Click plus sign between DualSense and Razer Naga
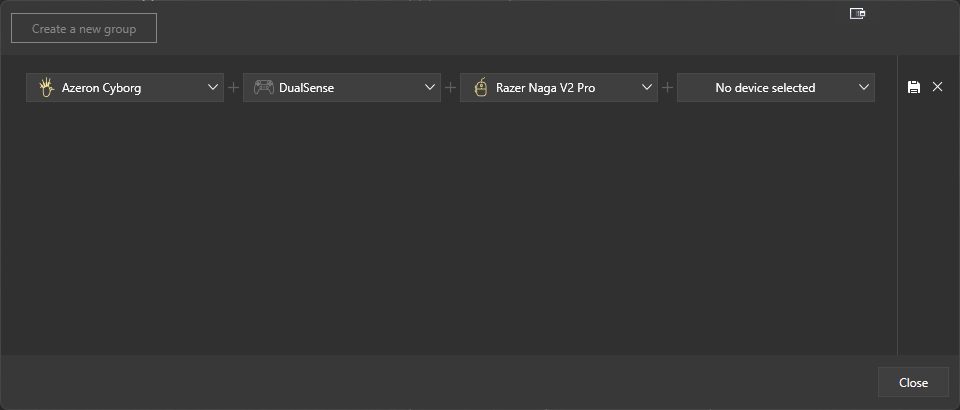Image resolution: width=960 pixels, height=410 pixels. (451, 88)
